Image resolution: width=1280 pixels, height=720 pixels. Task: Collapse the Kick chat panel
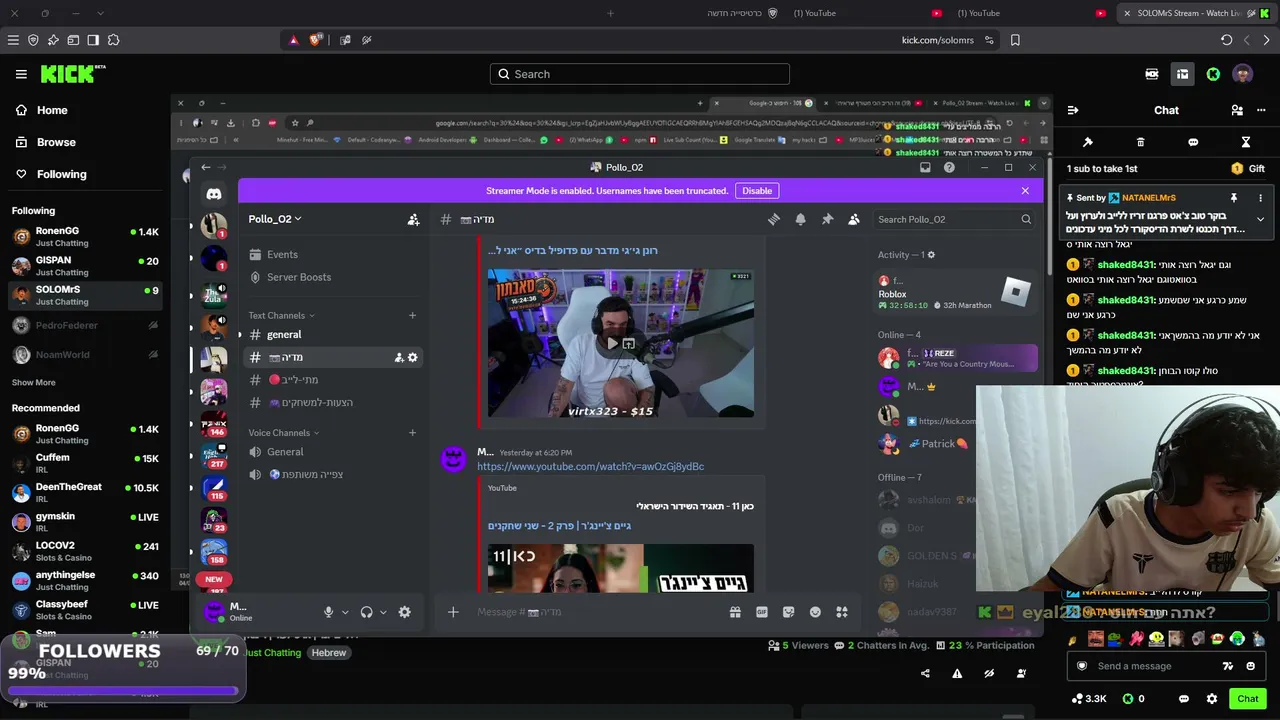tap(1072, 110)
